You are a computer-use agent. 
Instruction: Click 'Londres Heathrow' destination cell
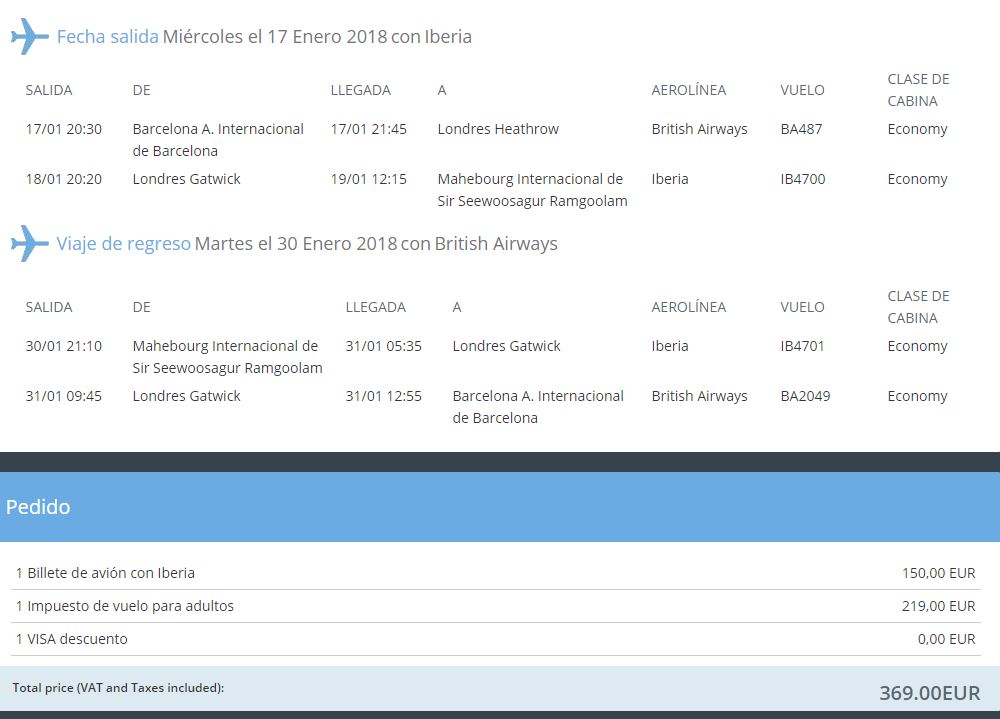tap(498, 129)
